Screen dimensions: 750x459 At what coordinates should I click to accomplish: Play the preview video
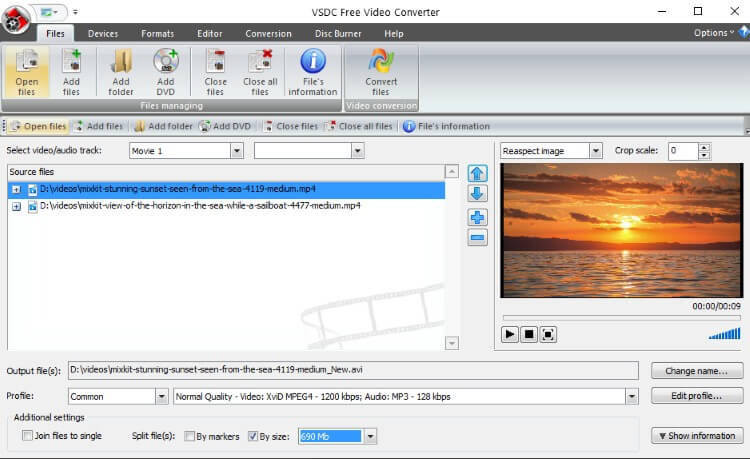510,334
